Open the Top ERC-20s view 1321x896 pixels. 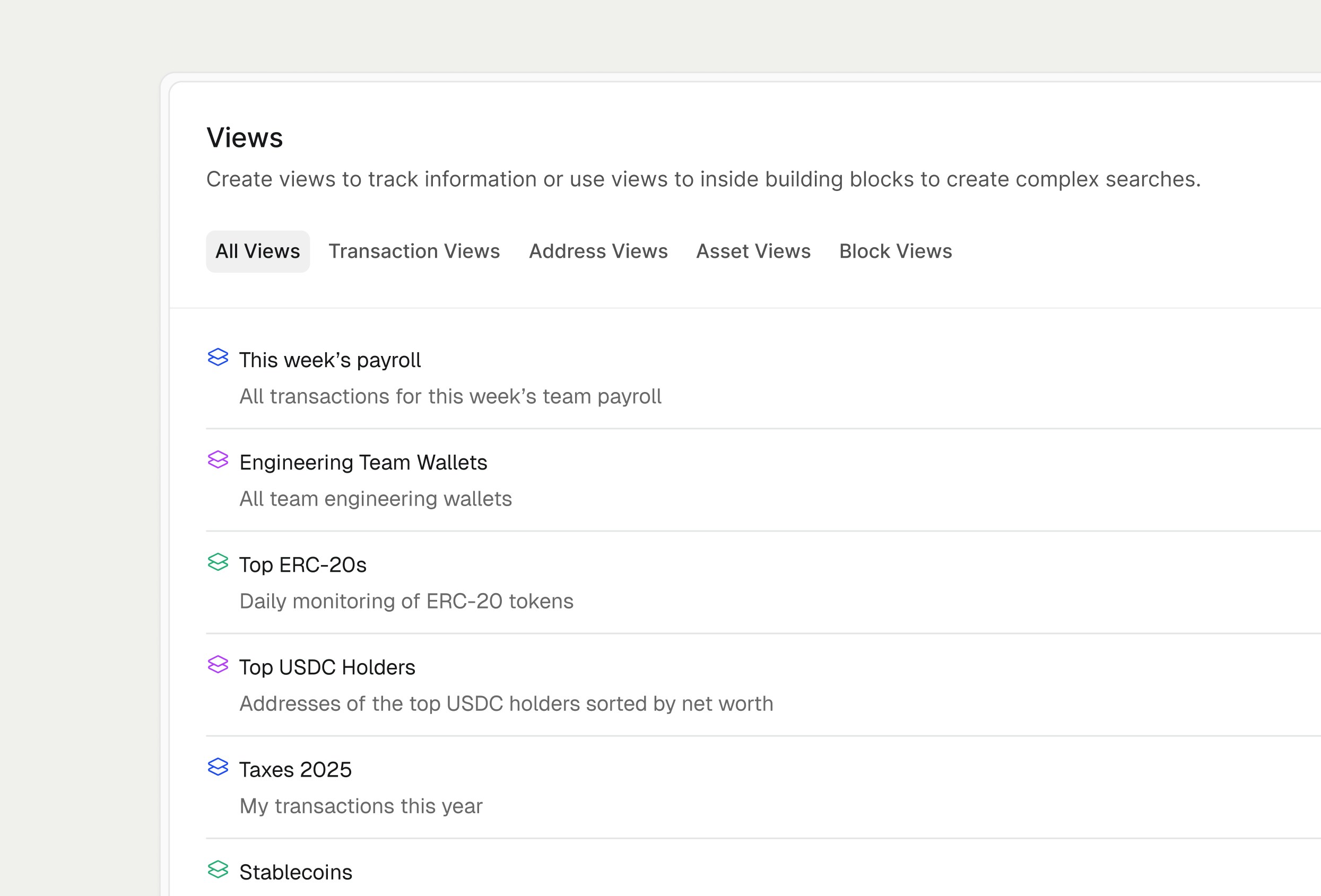[302, 564]
